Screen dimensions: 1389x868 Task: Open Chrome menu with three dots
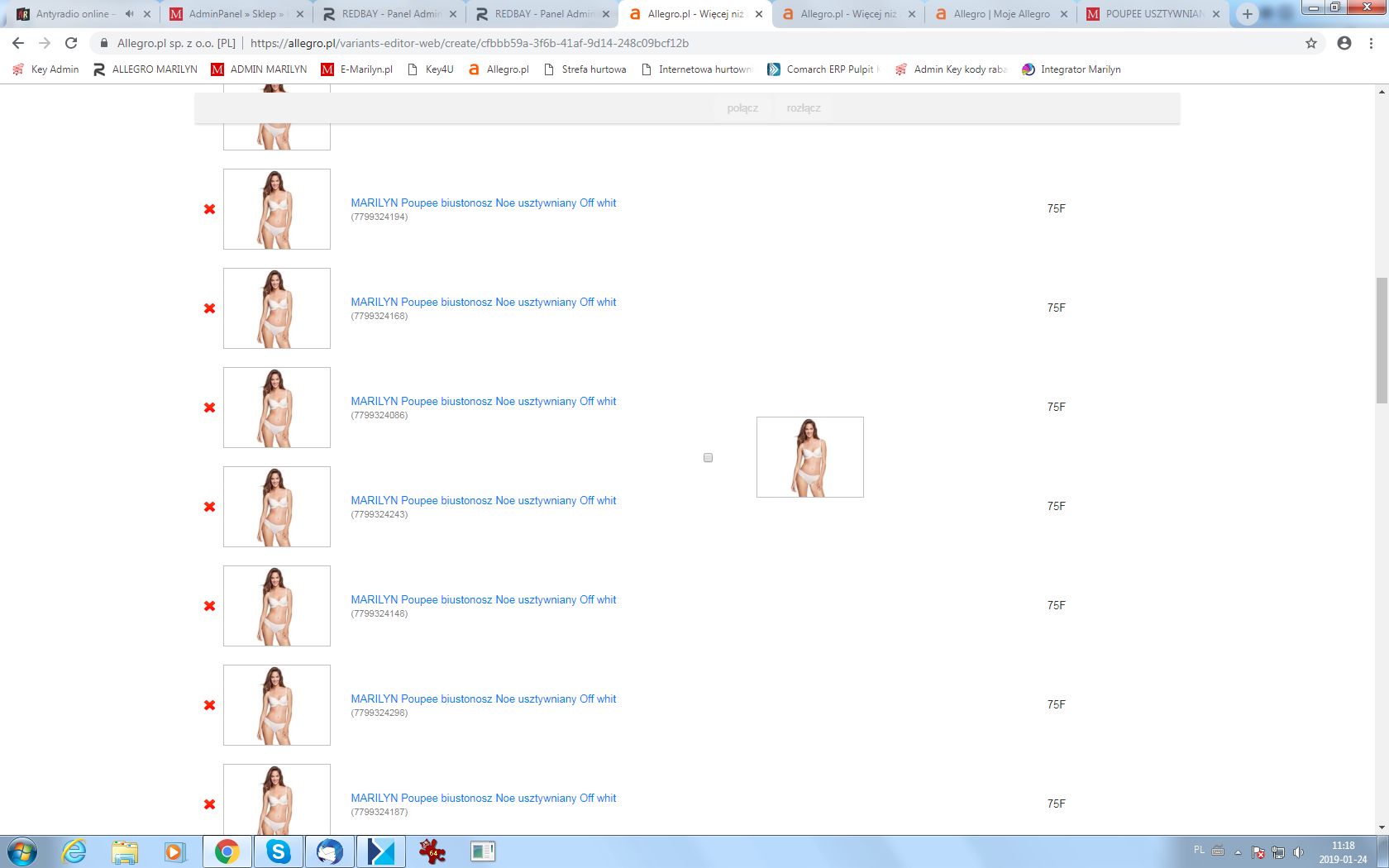coord(1371,43)
